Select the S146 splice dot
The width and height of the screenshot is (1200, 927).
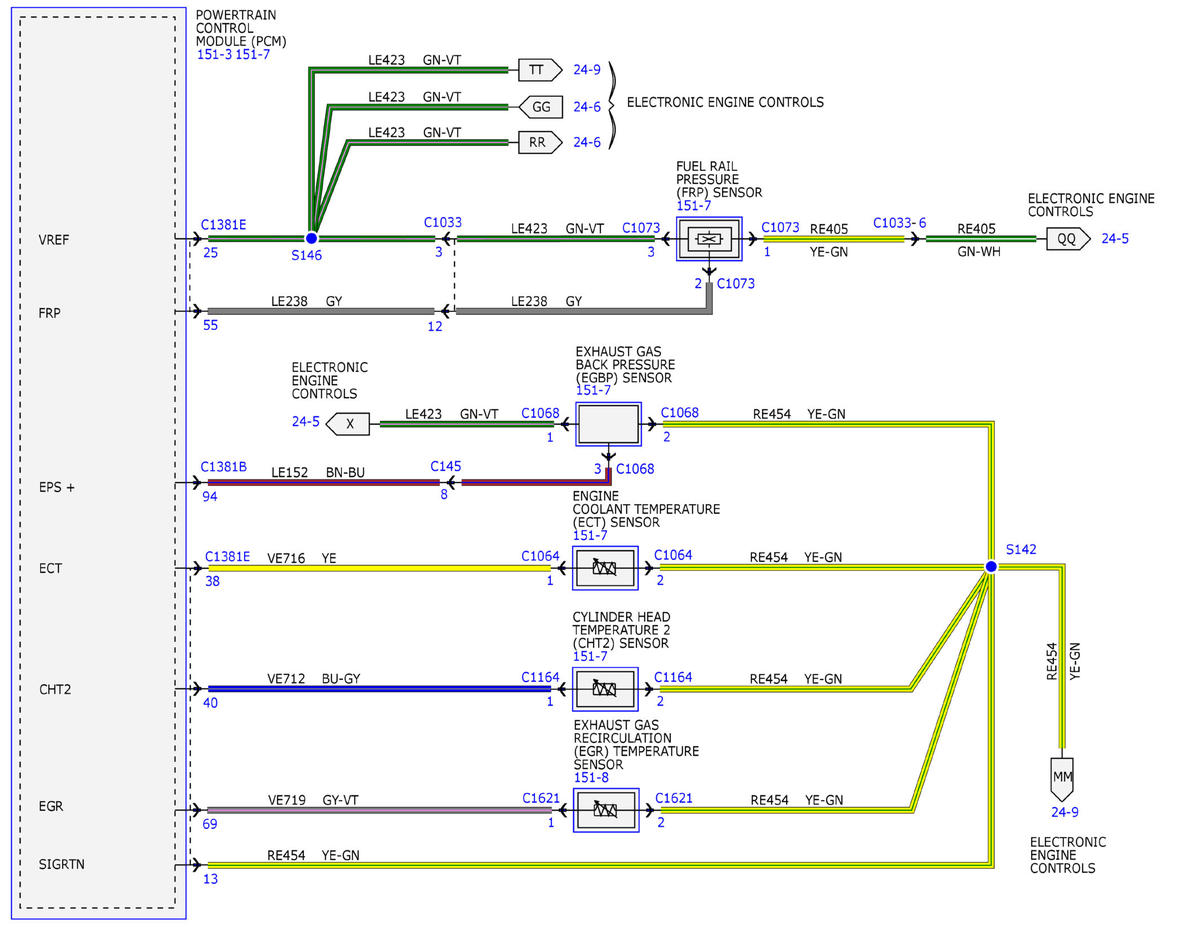pos(311,238)
